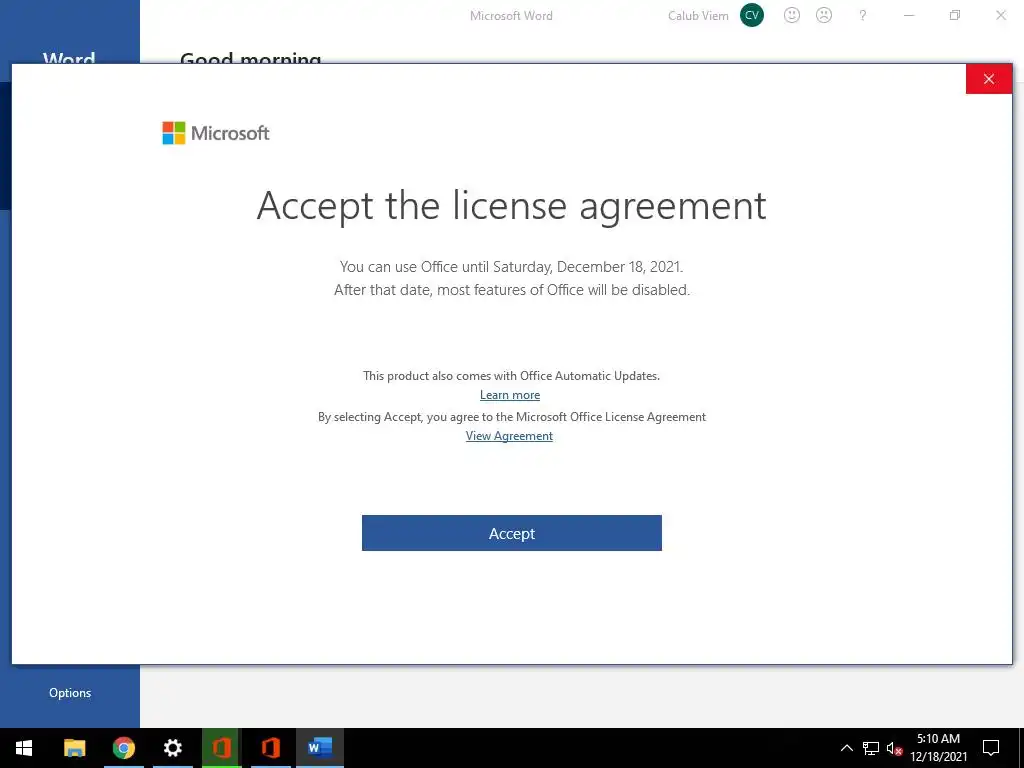Open green-highlighted Office icon in taskbar
Image resolution: width=1024 pixels, height=768 pixels.
point(221,748)
